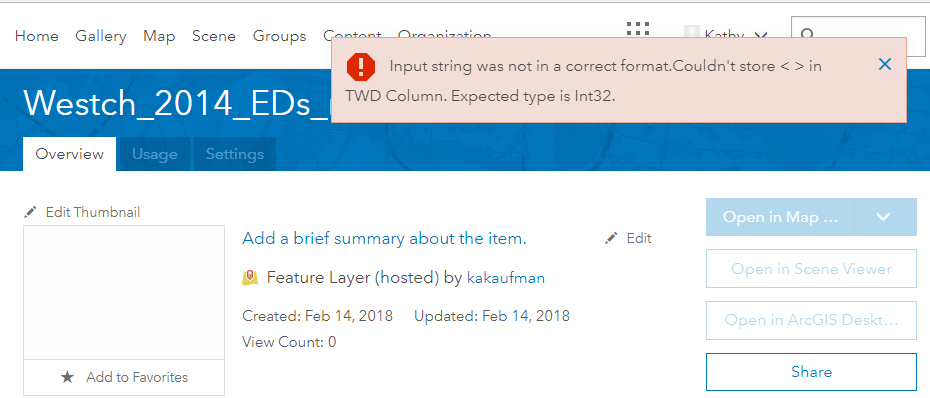
Task: Open the app launcher grid icon
Action: click(x=638, y=30)
